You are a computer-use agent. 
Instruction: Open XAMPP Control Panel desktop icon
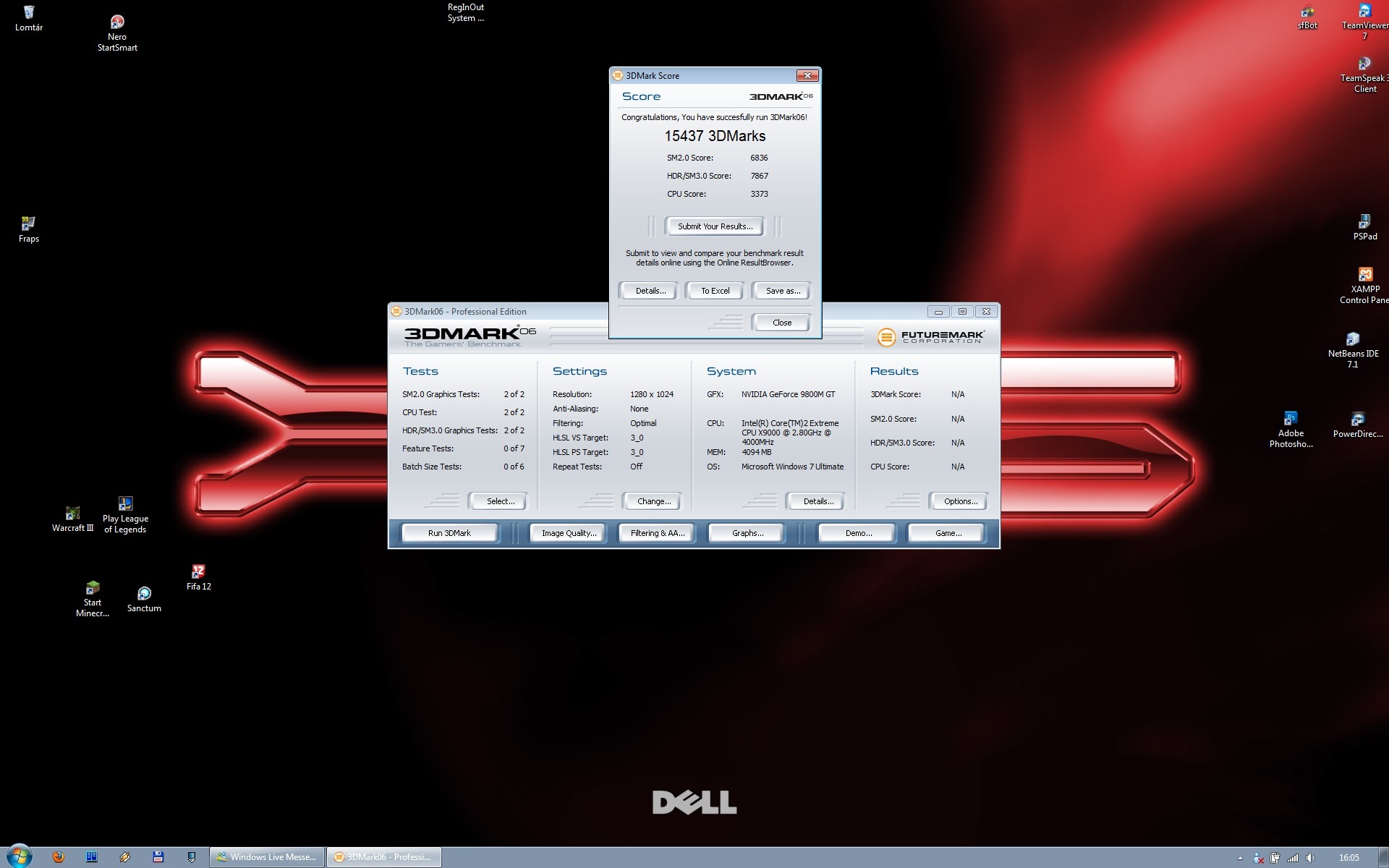(x=1364, y=285)
